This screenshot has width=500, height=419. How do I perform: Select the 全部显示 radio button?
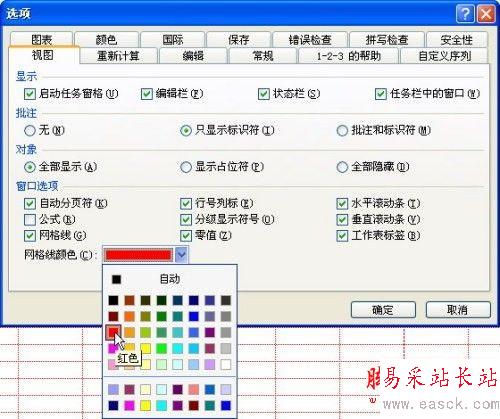pos(30,167)
